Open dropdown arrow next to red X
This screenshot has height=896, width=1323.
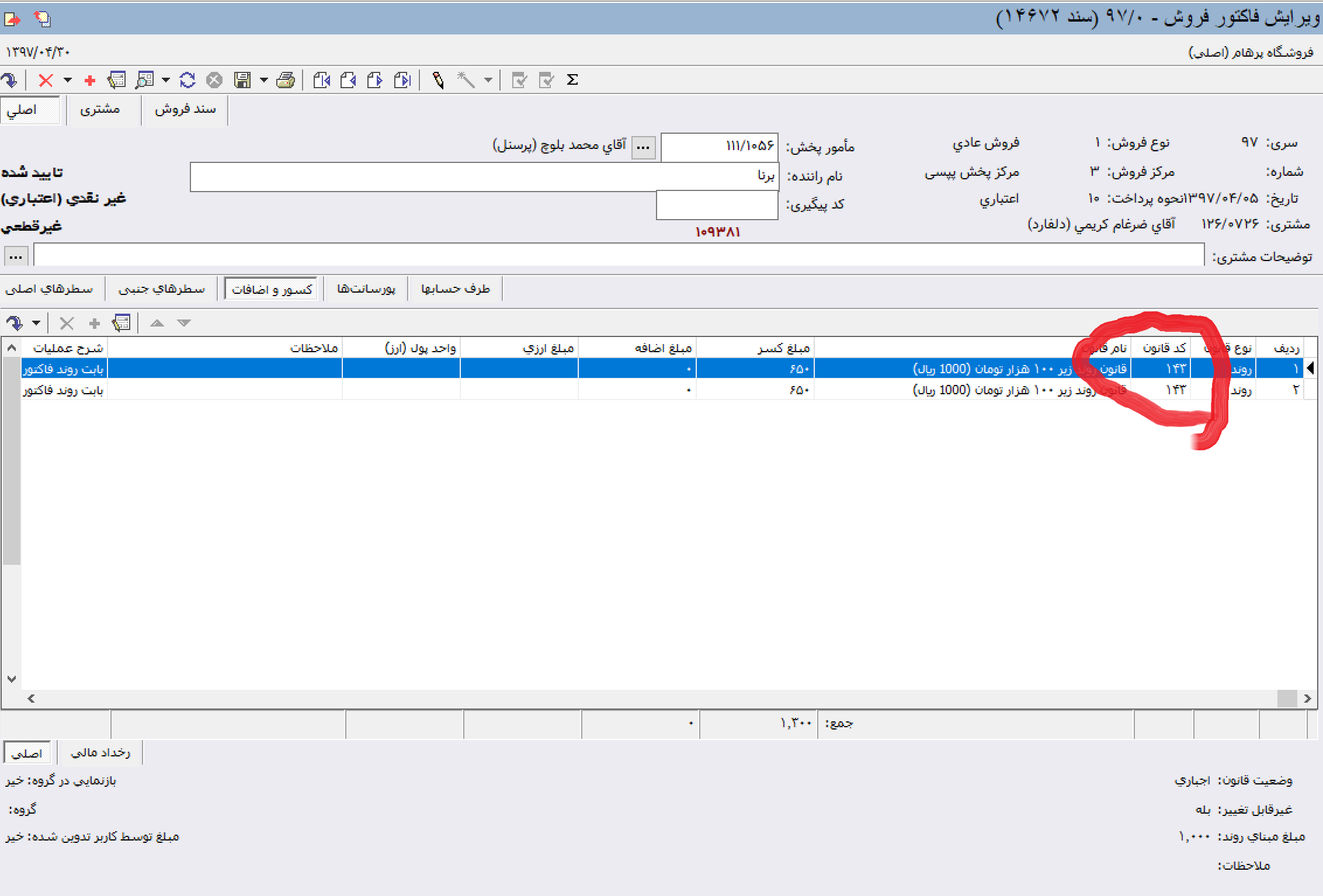pos(68,80)
